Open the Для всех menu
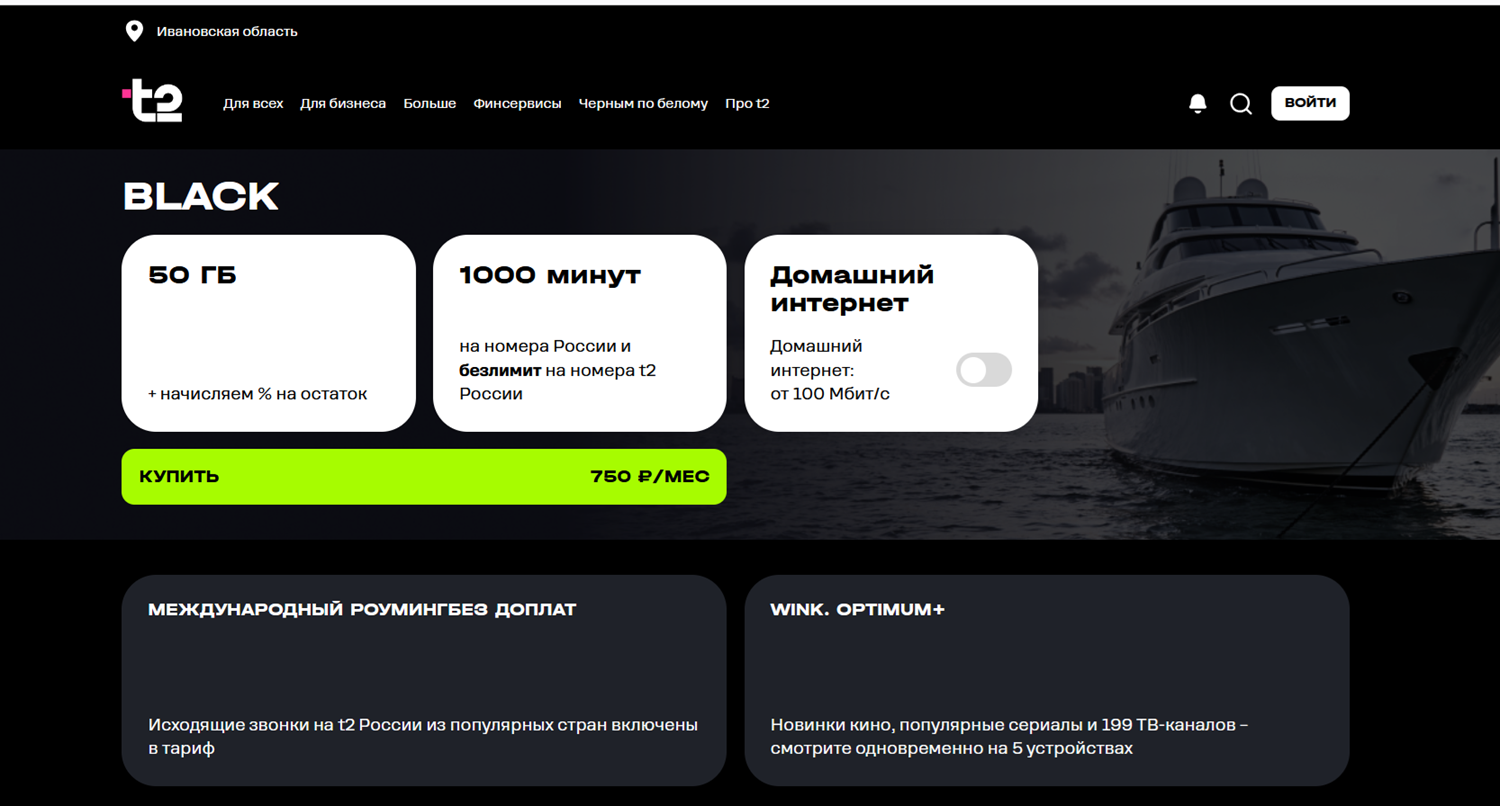This screenshot has width=1500, height=806. pyautogui.click(x=253, y=103)
